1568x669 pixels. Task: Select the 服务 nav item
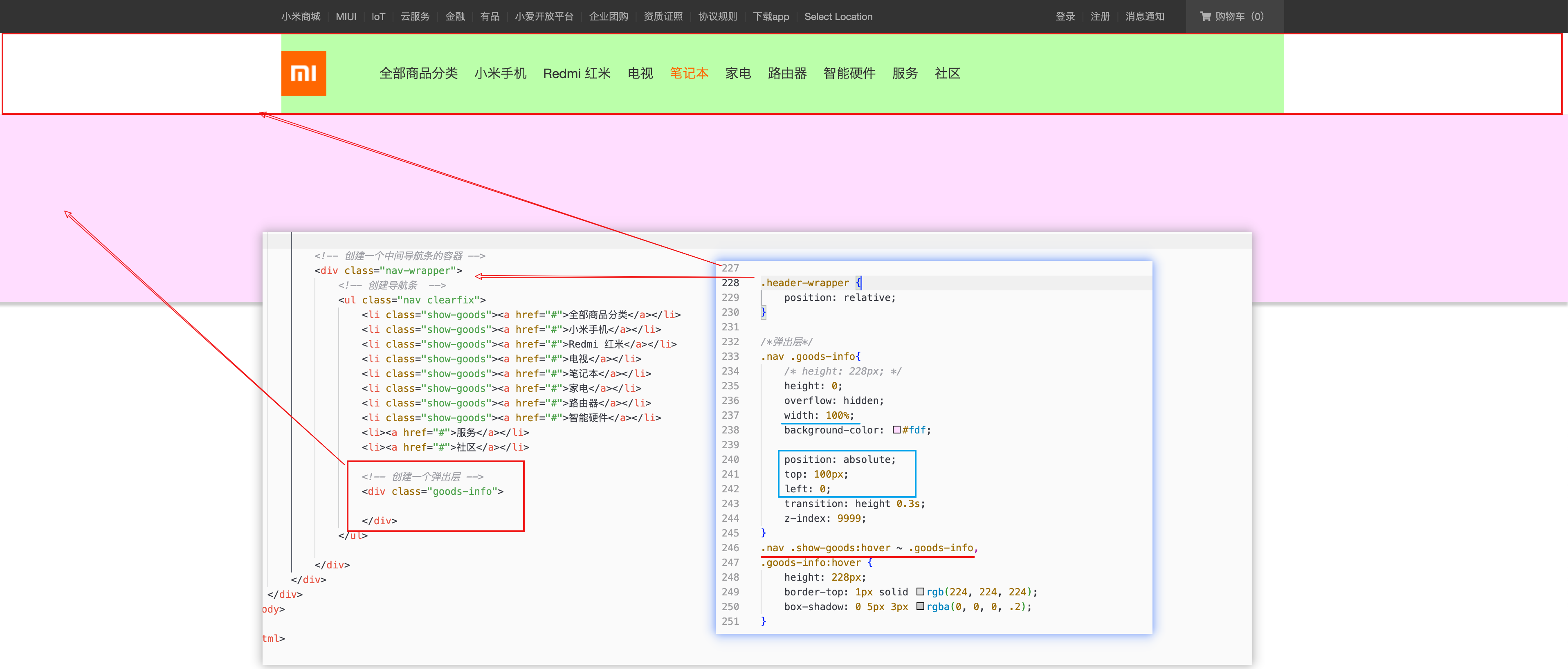pos(905,73)
